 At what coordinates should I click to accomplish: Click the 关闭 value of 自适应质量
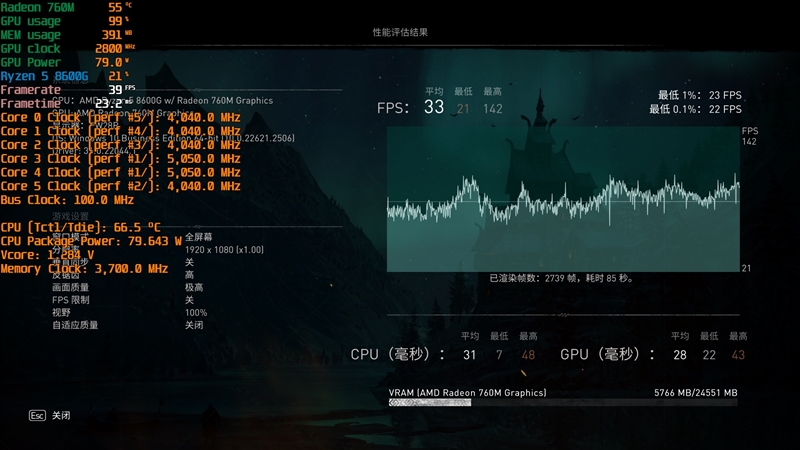click(x=194, y=325)
